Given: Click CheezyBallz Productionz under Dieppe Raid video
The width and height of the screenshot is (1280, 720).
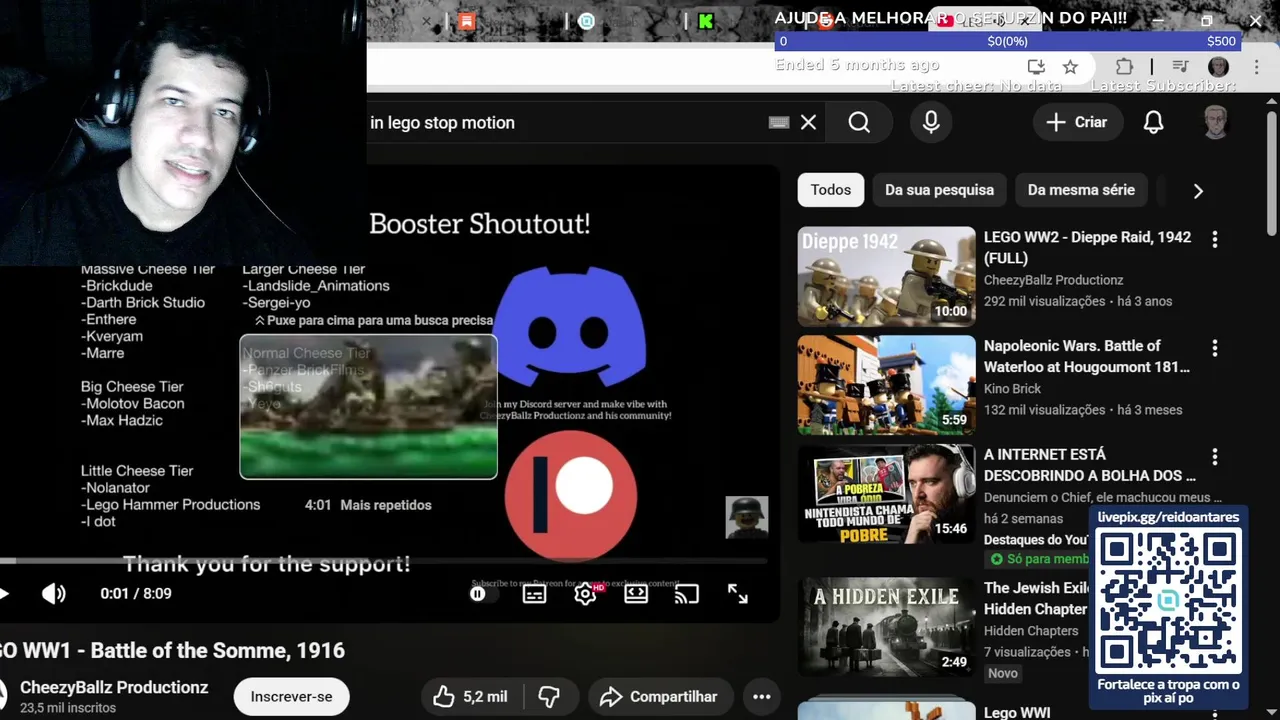Looking at the screenshot, I should coord(1053,280).
